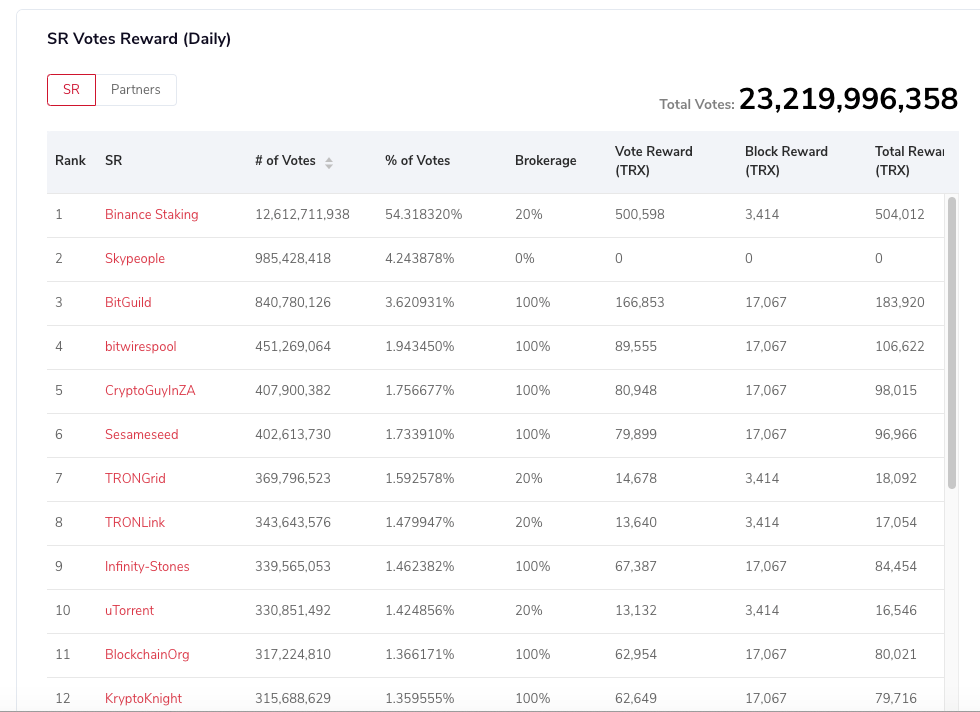Image resolution: width=980 pixels, height=712 pixels.
Task: Open Binance Staking SR link
Action: tap(151, 214)
